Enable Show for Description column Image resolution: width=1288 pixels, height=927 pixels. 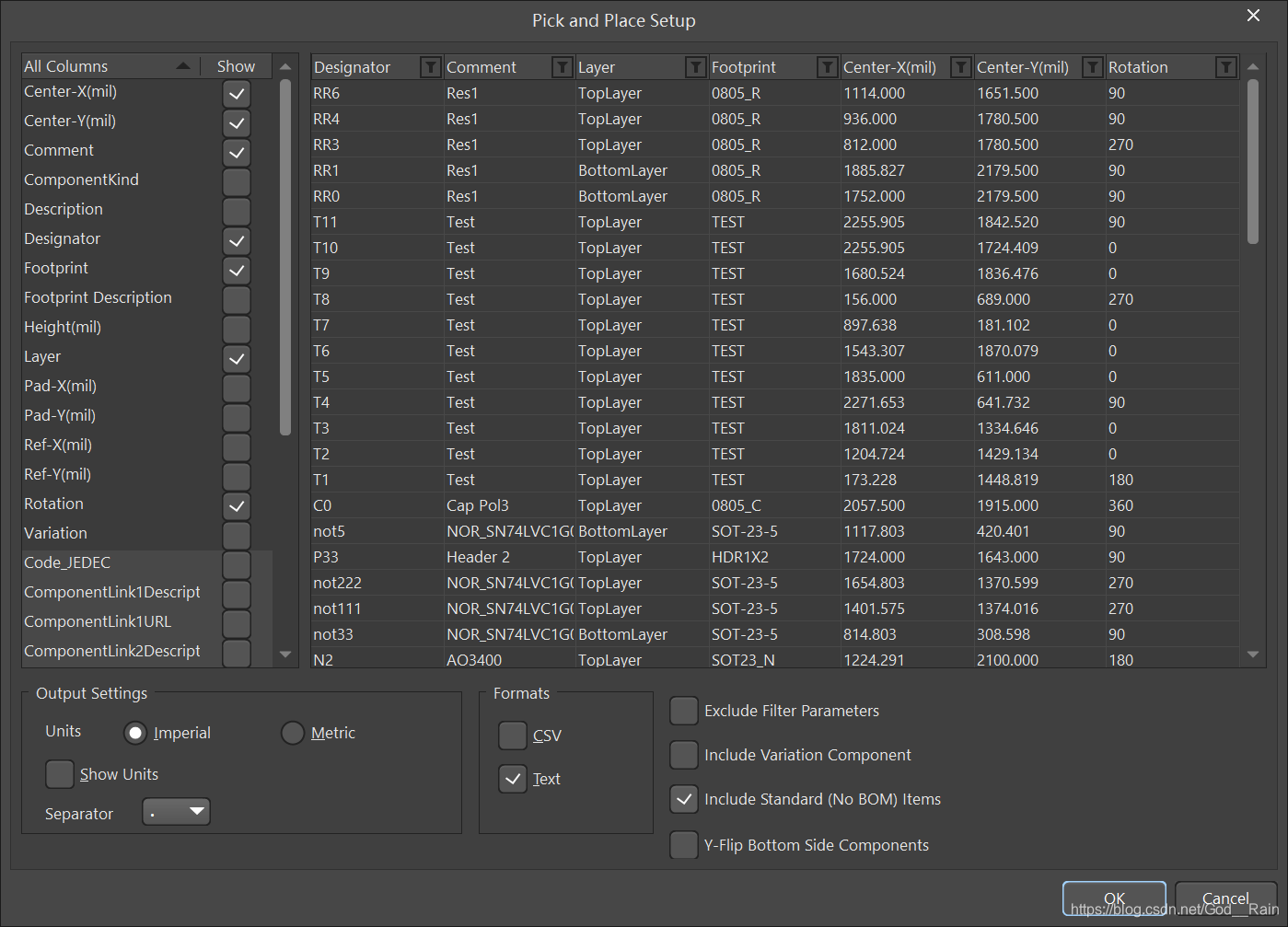tap(237, 212)
